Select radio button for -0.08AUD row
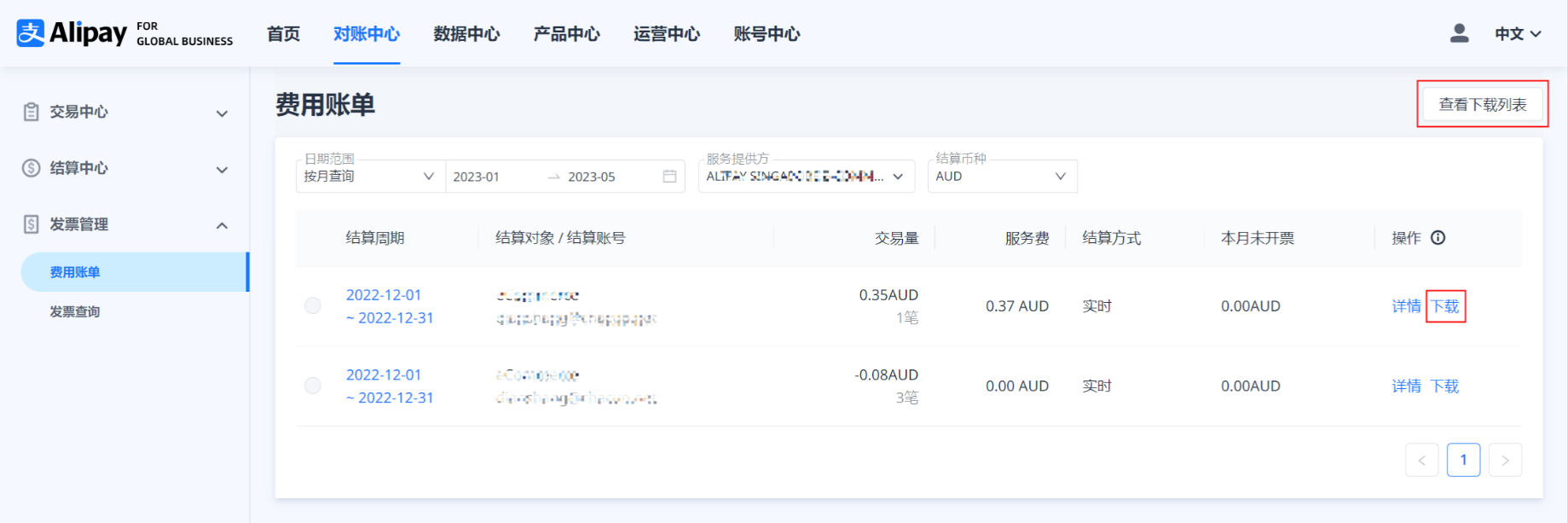Viewport: 1568px width, 523px height. coord(313,386)
